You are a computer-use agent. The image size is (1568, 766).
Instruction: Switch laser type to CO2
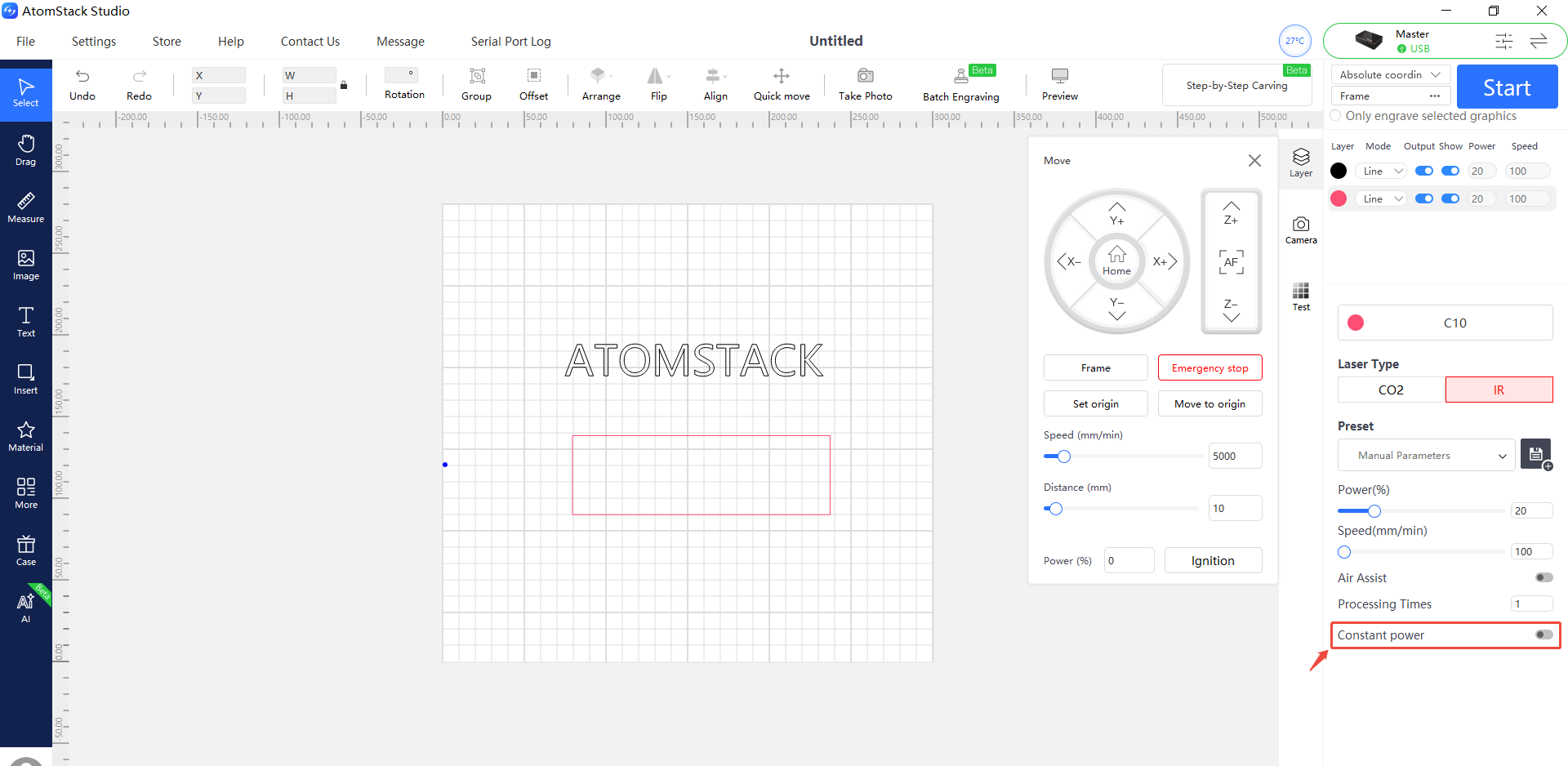1392,390
